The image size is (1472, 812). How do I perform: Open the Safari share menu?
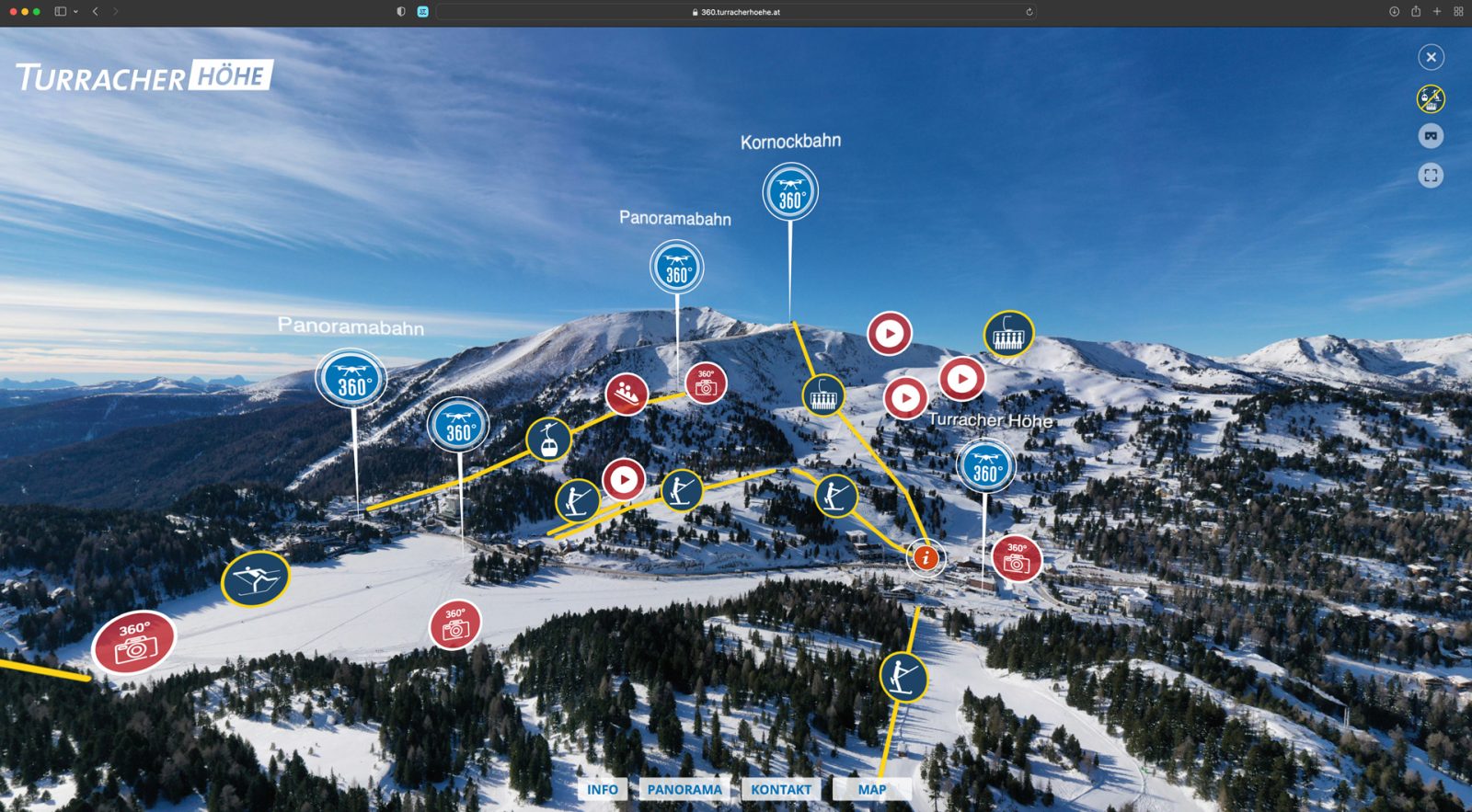tap(1416, 11)
